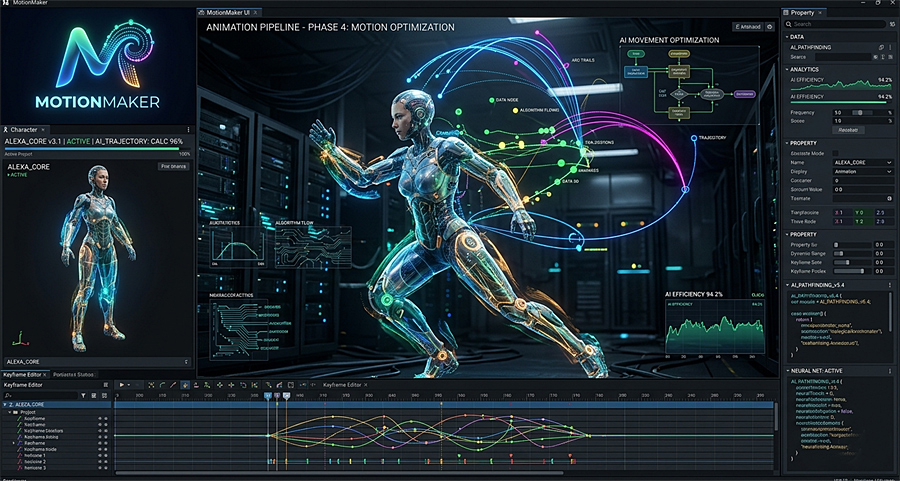Click the button at top-right of Character preview
The height and width of the screenshot is (481, 900).
pyautogui.click(x=173, y=166)
